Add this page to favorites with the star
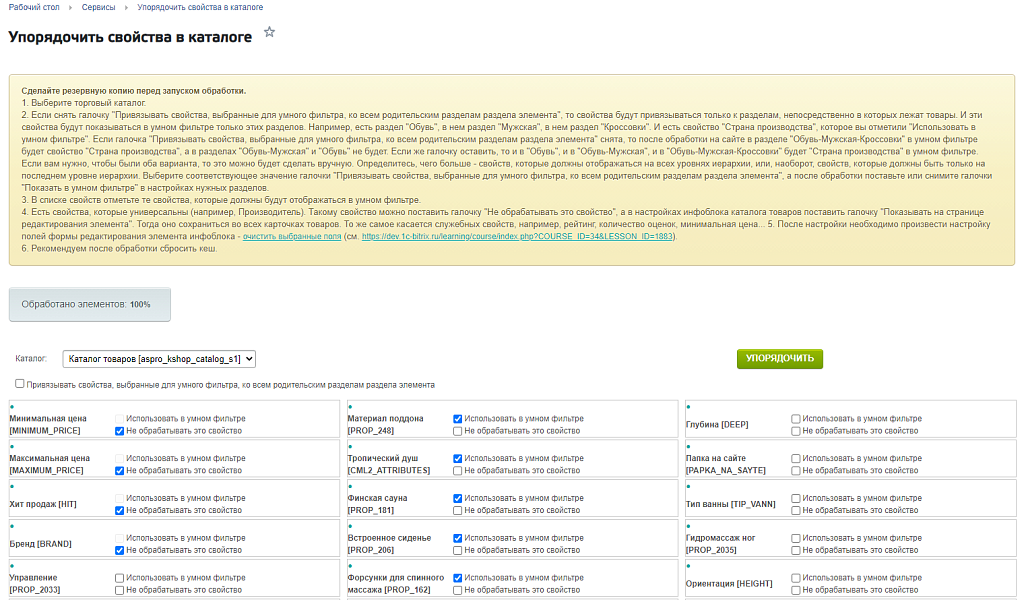 coord(269,33)
